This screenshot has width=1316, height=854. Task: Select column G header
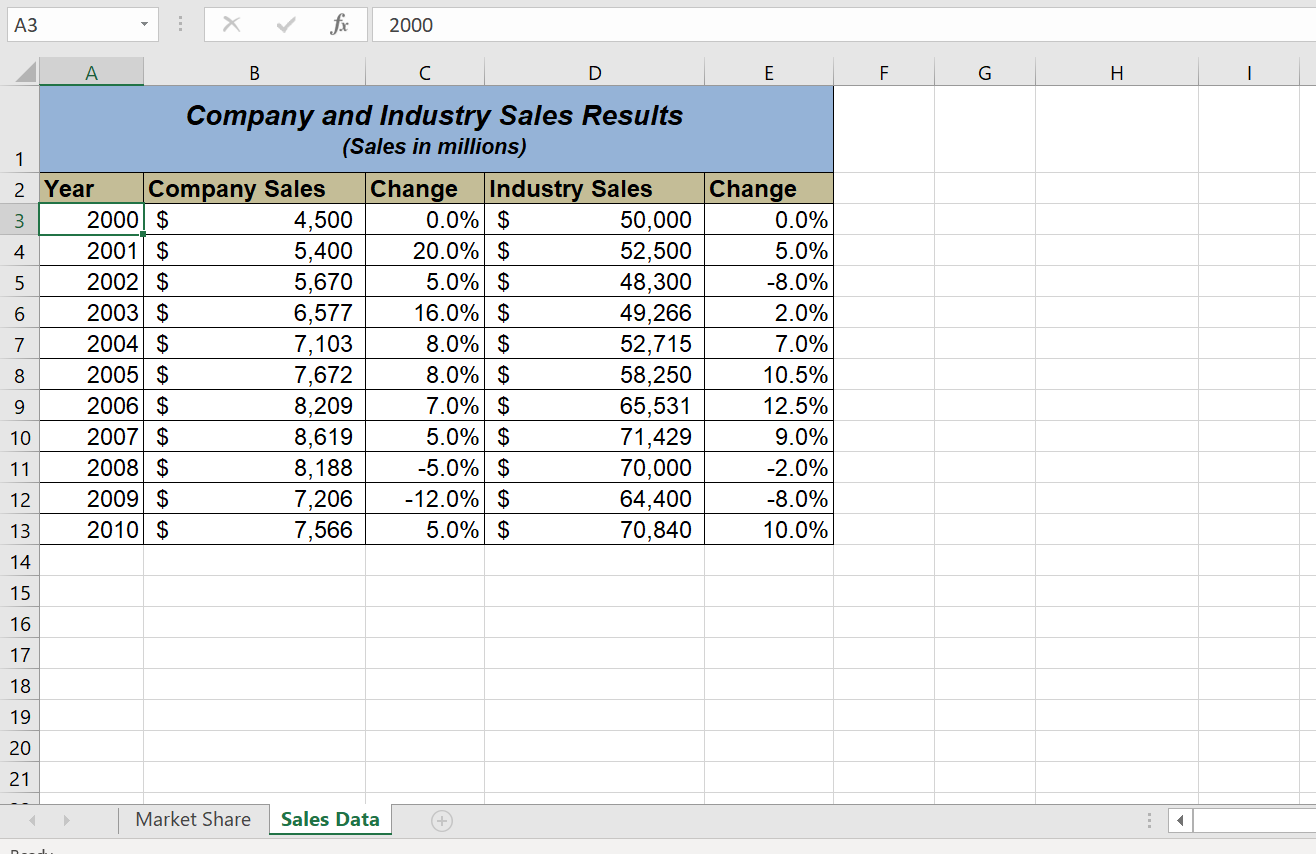(985, 72)
